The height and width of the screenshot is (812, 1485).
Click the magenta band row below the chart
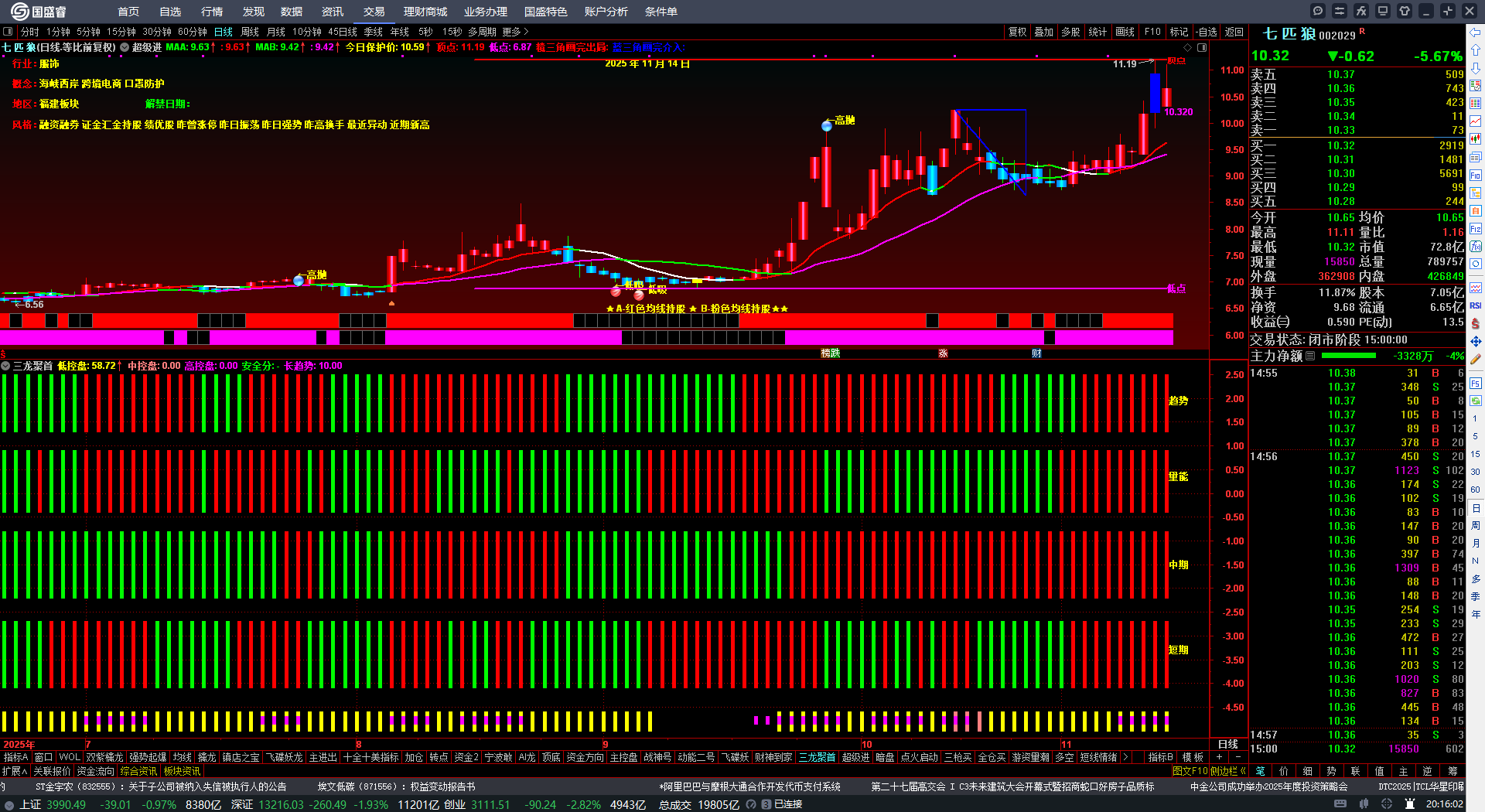point(586,337)
